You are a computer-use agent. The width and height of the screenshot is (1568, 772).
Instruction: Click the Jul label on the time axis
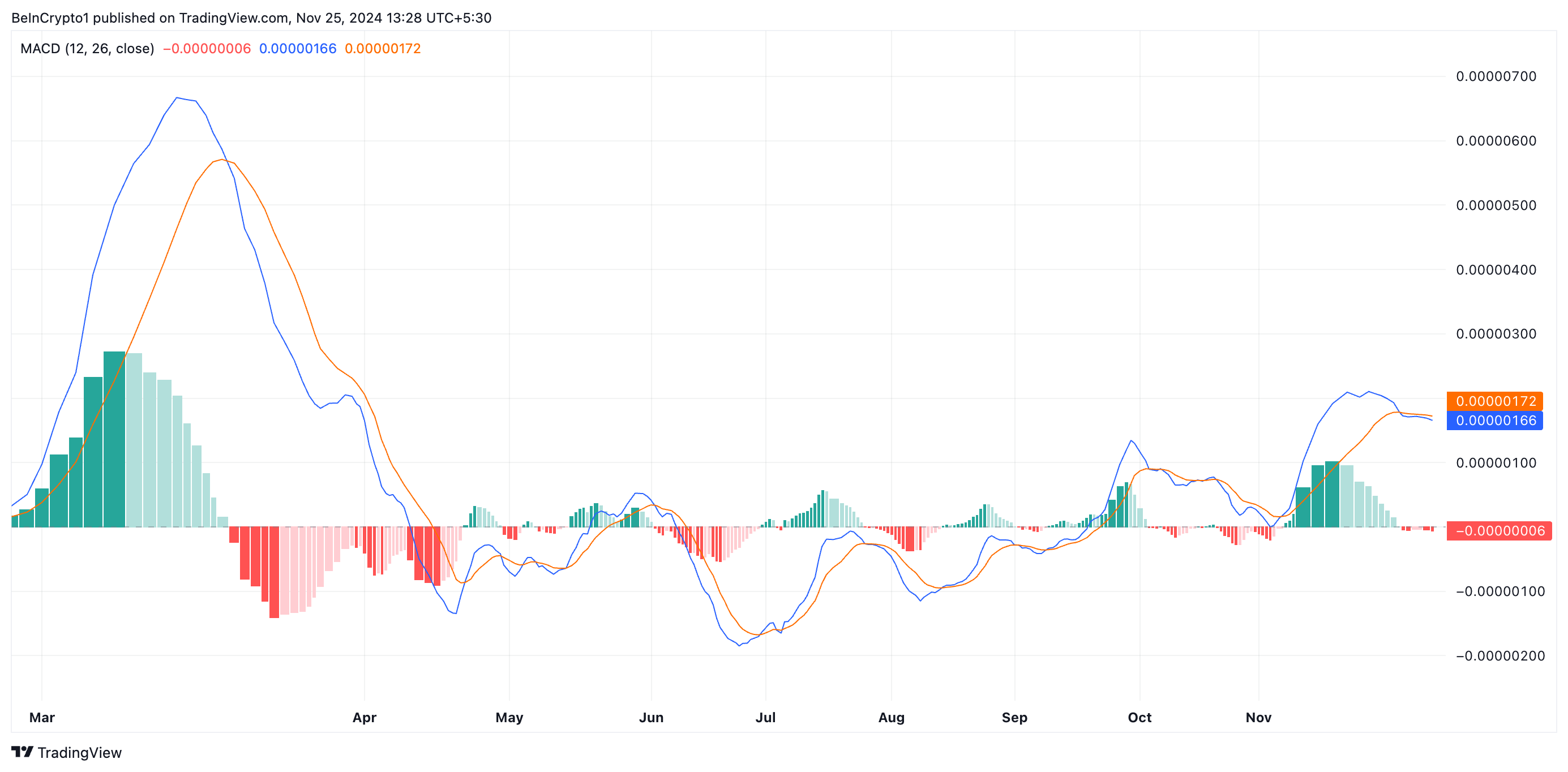click(765, 717)
